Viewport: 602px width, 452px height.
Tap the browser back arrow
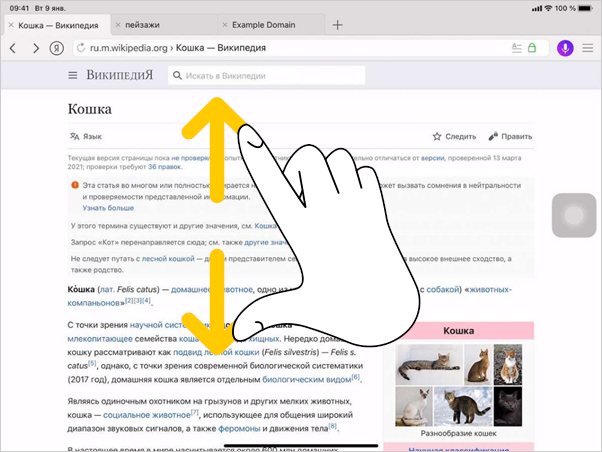[x=12, y=48]
